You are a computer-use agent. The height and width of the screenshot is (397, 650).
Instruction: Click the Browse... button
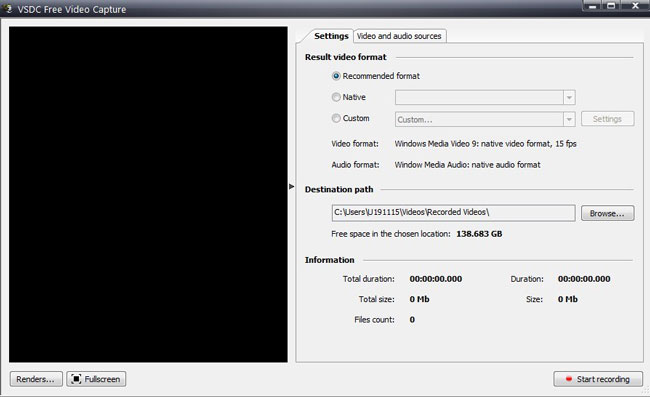607,213
